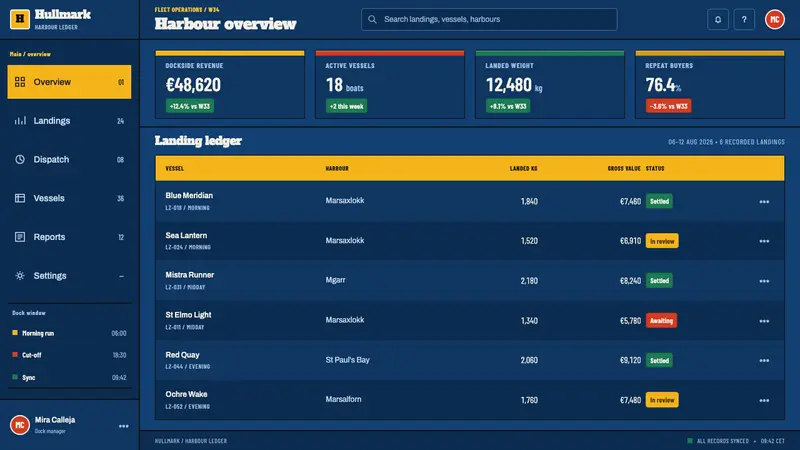The image size is (800, 450).
Task: Open the help question mark
Action: click(744, 19)
